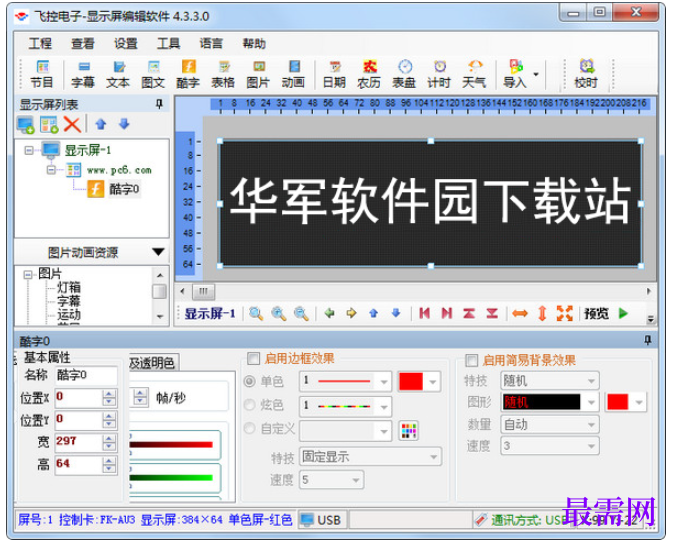Stretch element vertically with orange arrow
The width and height of the screenshot is (674, 543).
click(x=542, y=313)
